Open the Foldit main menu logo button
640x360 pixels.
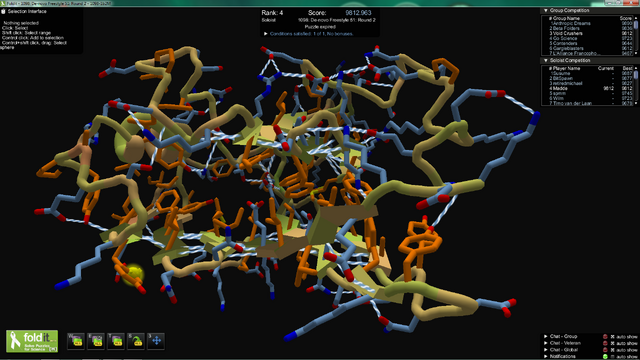[32, 341]
